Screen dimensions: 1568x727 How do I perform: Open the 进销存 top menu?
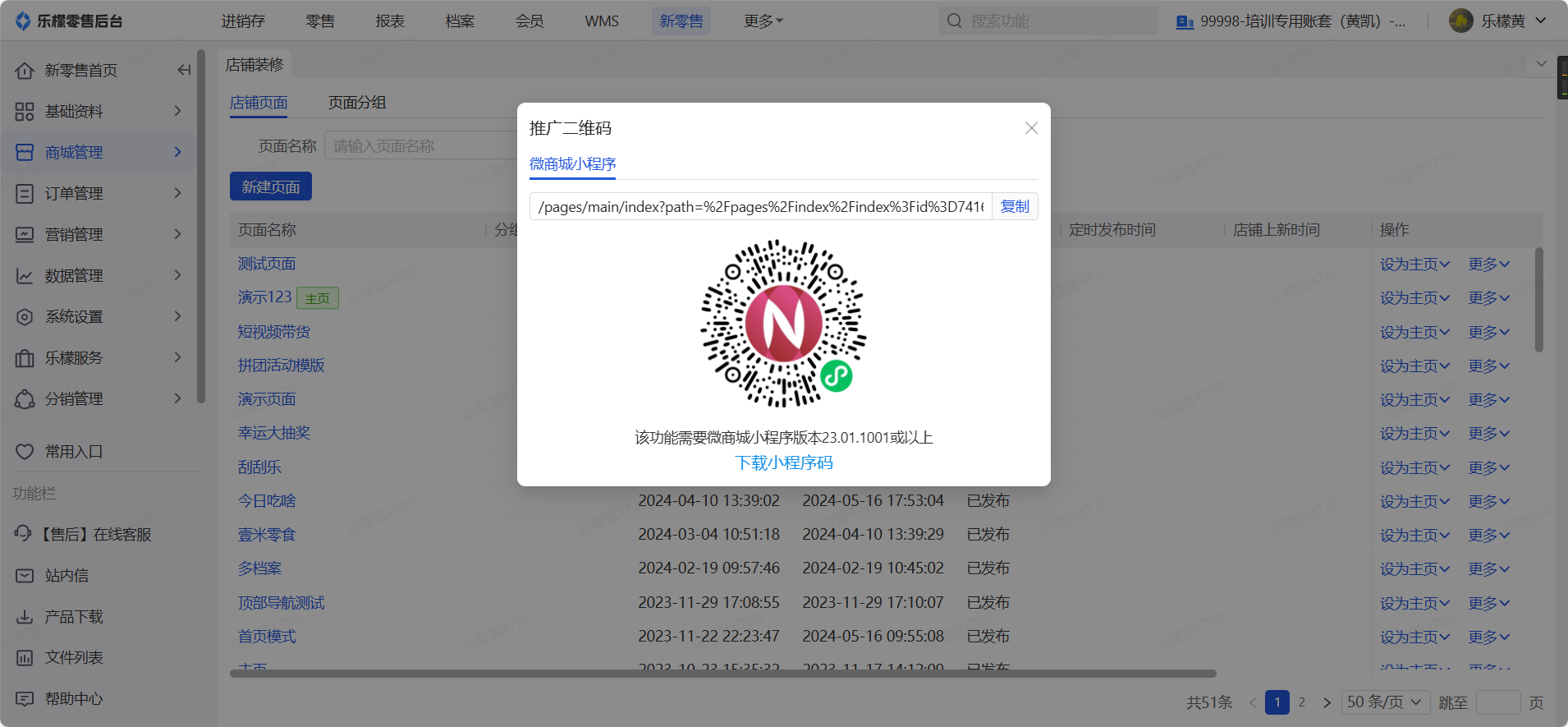[243, 21]
